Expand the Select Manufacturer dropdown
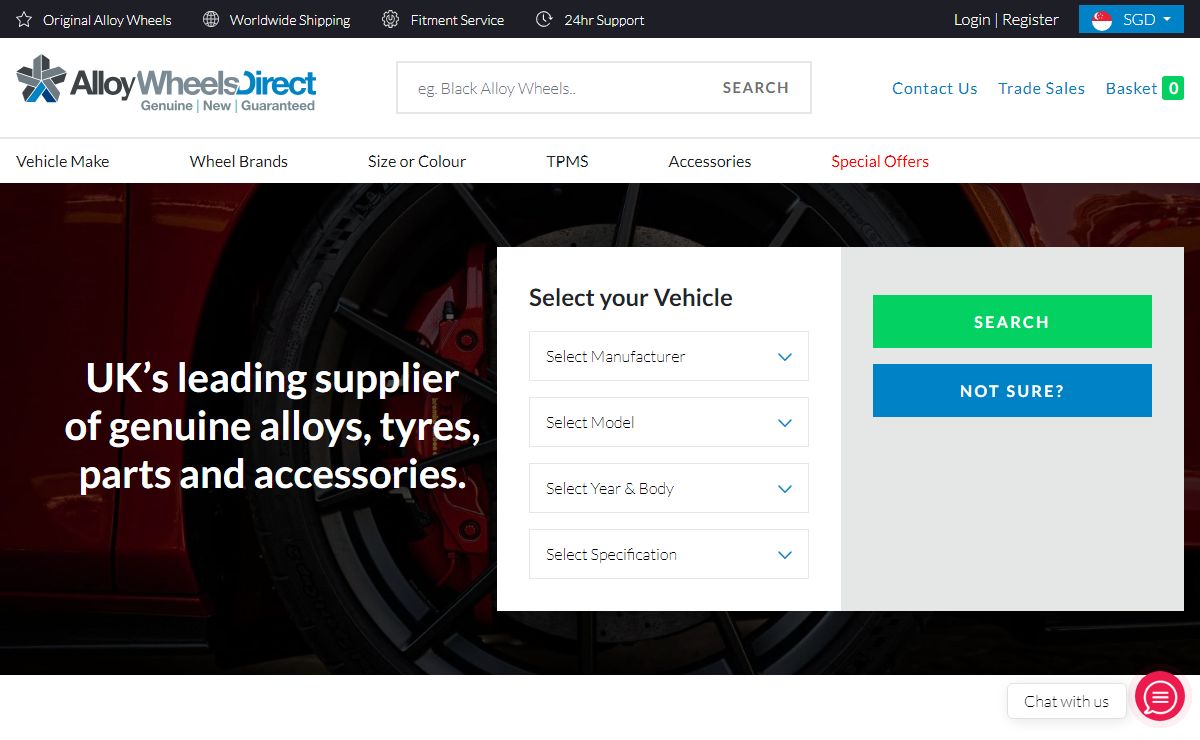Viewport: 1200px width, 740px height. [x=668, y=357]
